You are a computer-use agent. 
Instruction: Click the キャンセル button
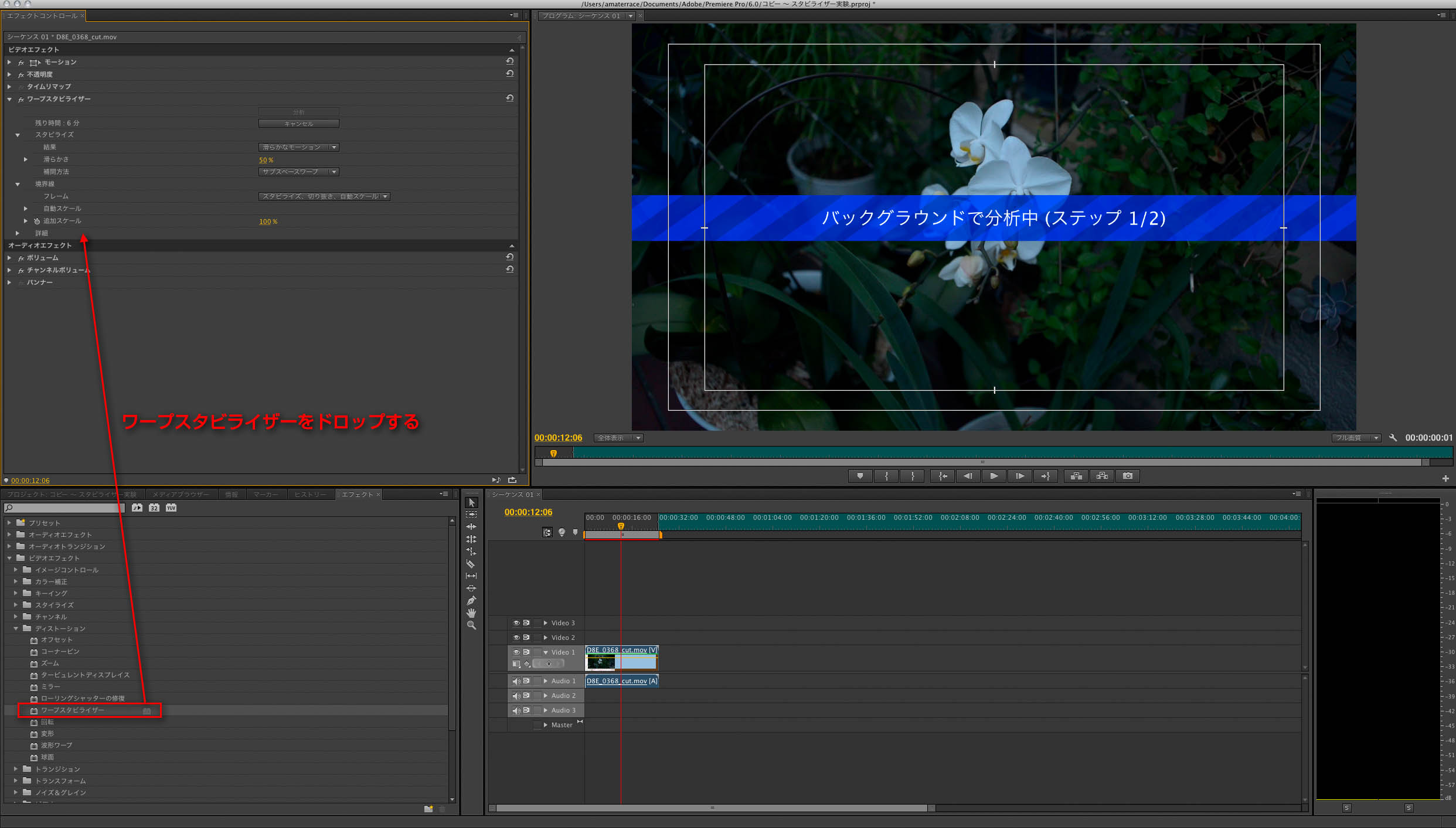click(x=299, y=124)
